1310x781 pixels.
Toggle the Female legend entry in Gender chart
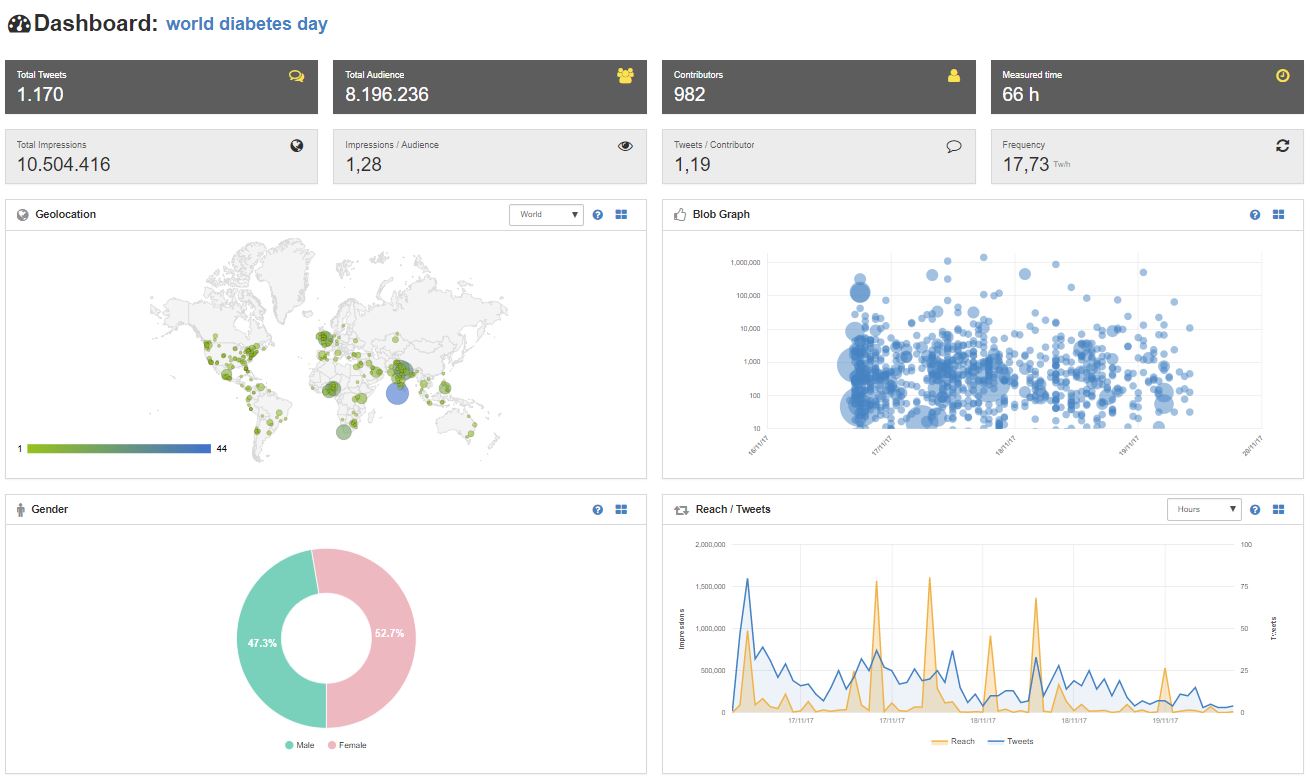pyautogui.click(x=347, y=745)
